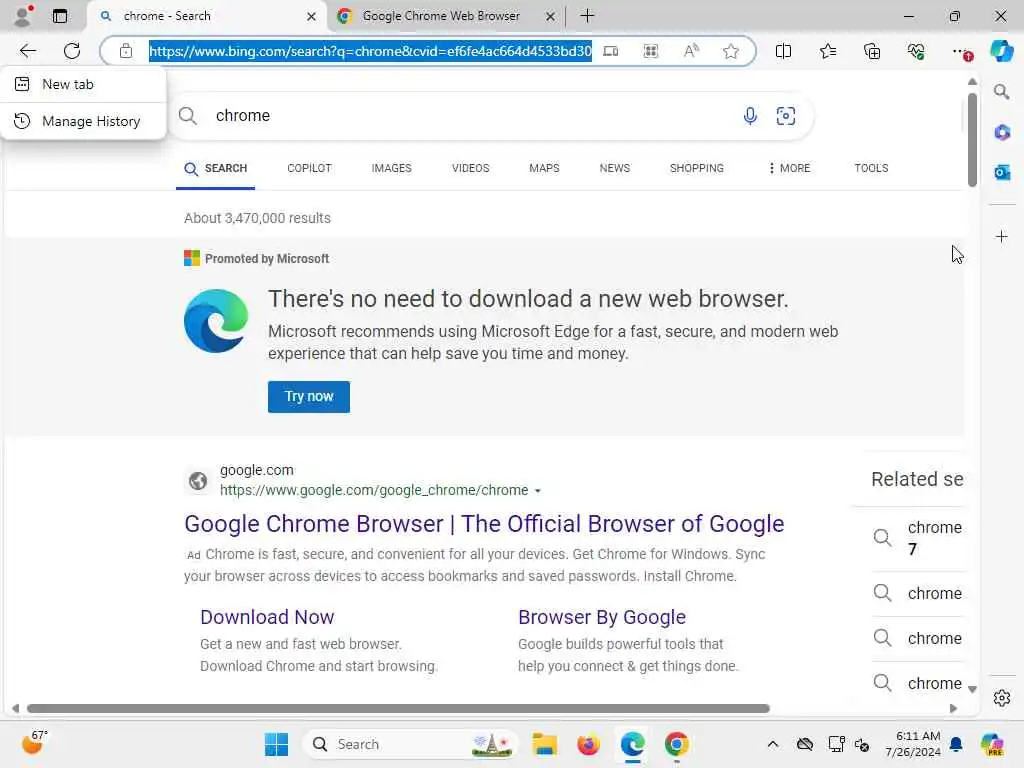The image size is (1024, 768).
Task: Open the tab actions menu icon
Action: 59,16
